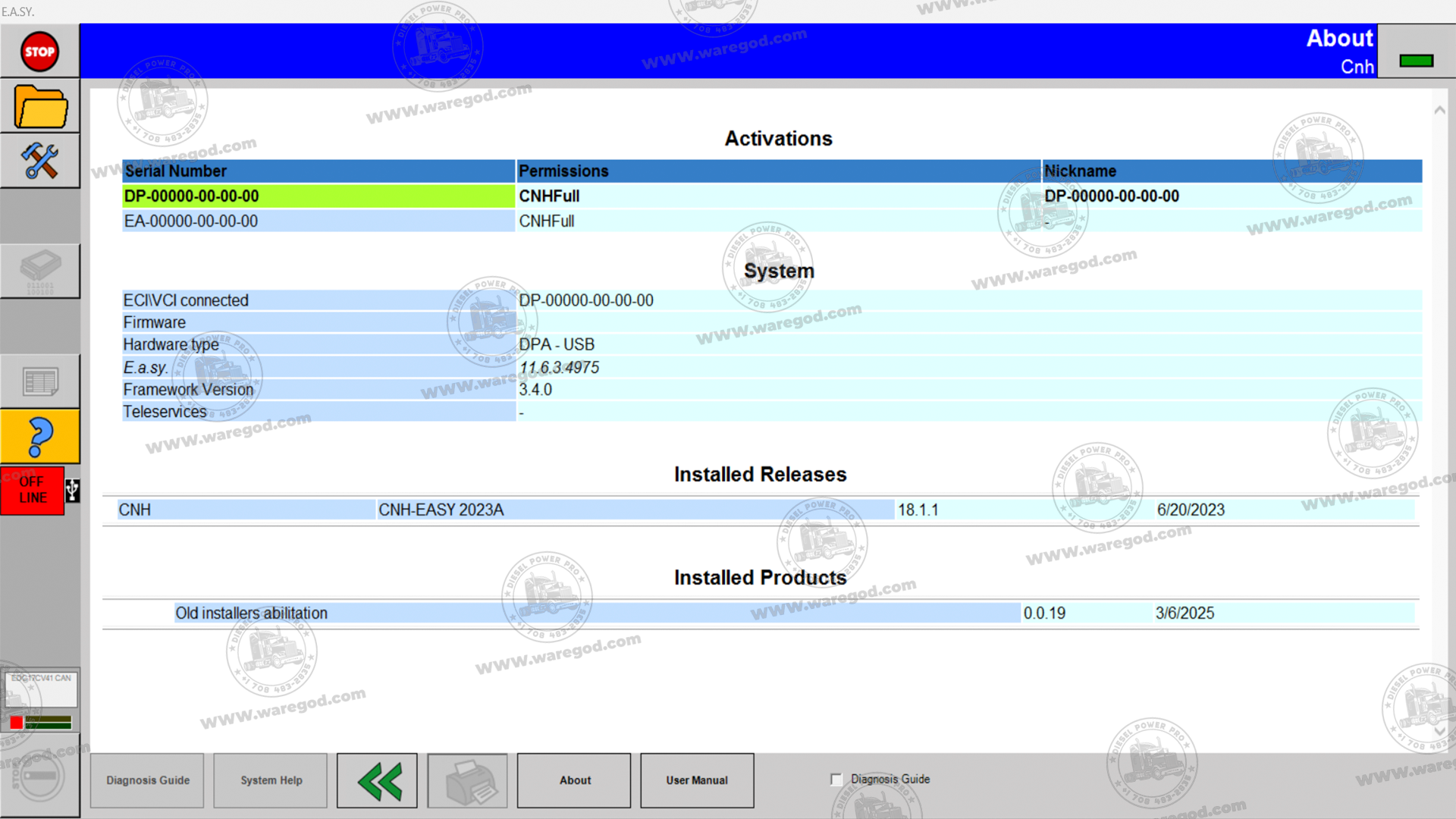The width and height of the screenshot is (1456, 819).
Task: Enable the Diagnosis Guide checkbox
Action: [836, 780]
